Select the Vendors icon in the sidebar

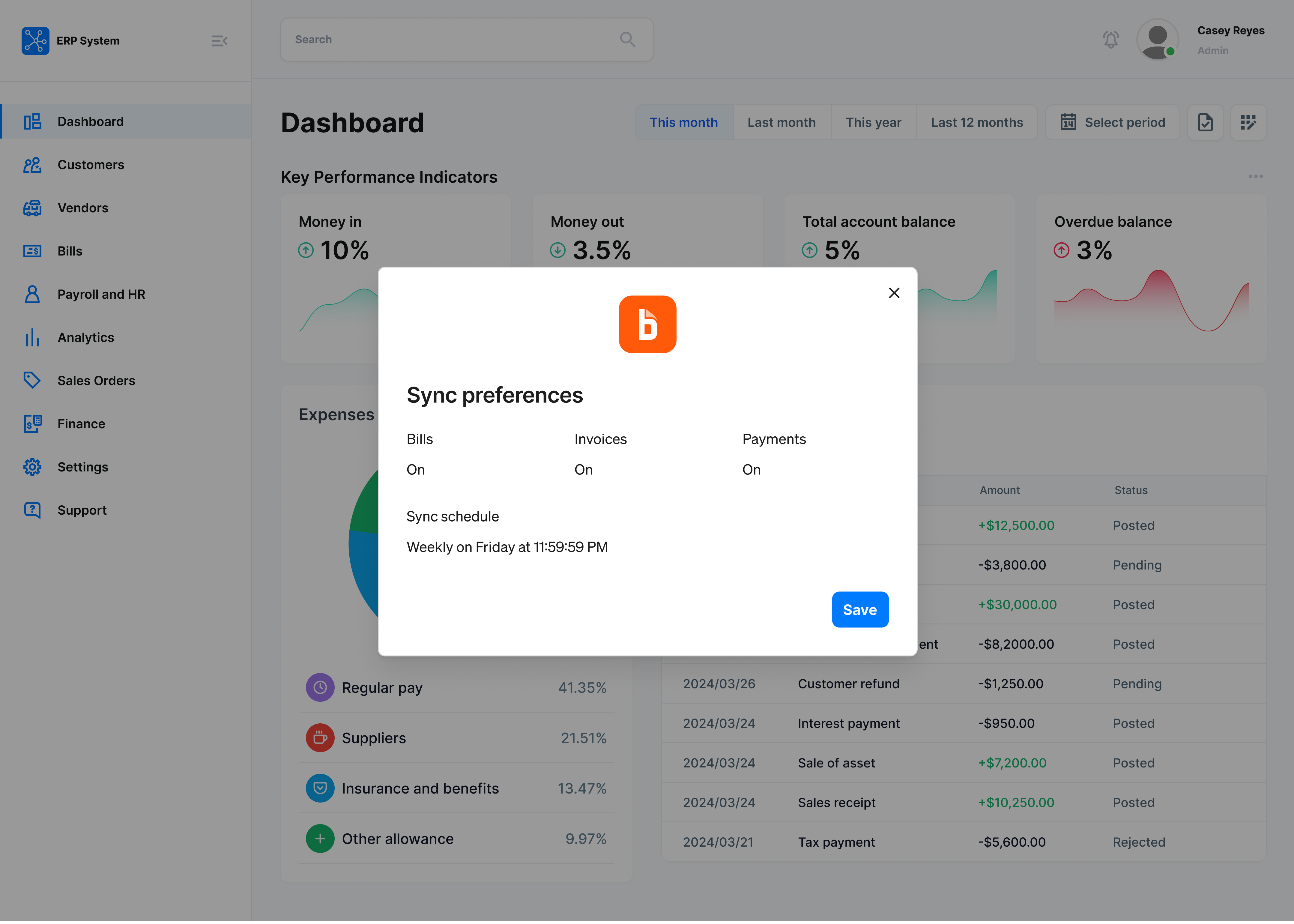[32, 208]
